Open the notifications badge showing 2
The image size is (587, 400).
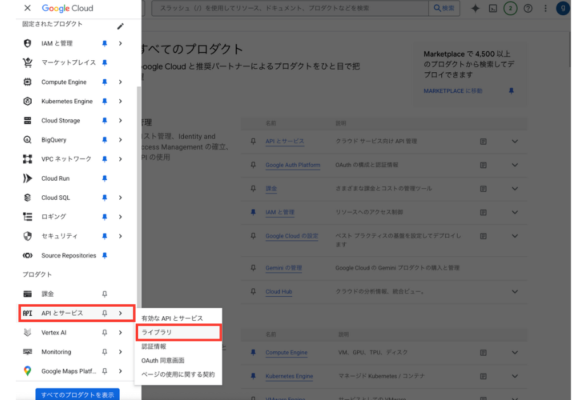[510, 8]
